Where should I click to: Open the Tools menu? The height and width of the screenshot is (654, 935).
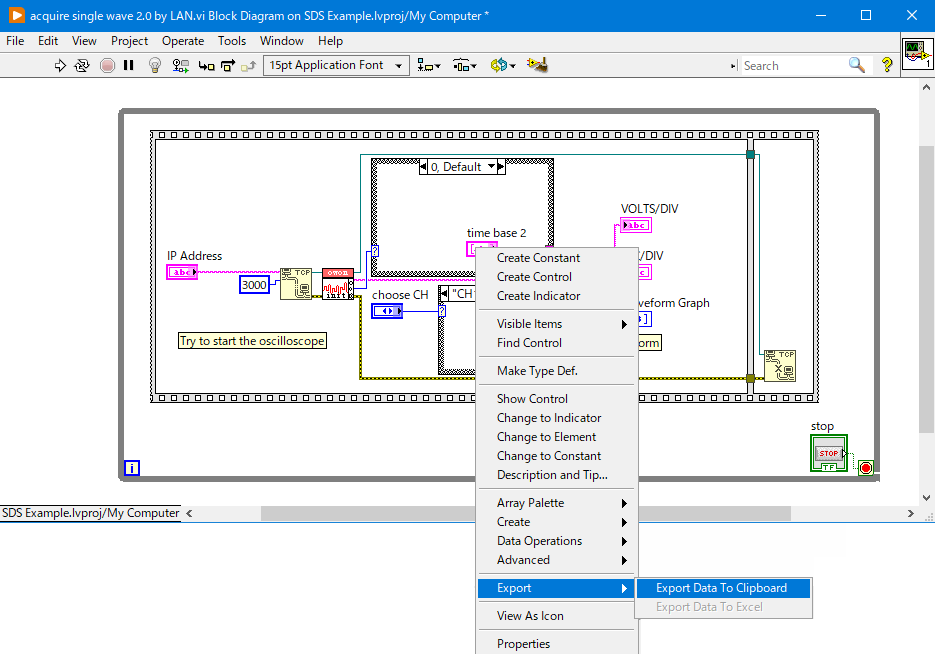pyautogui.click(x=232, y=41)
